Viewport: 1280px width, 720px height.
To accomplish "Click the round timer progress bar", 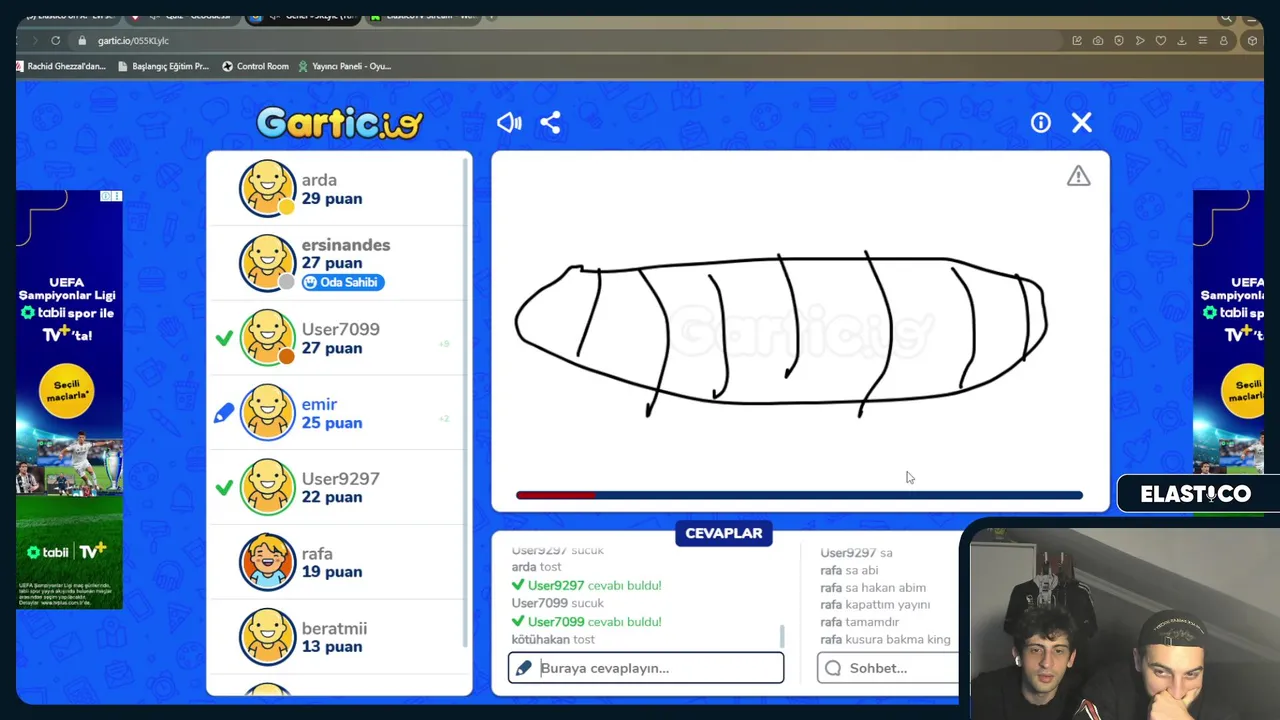I will click(x=799, y=495).
